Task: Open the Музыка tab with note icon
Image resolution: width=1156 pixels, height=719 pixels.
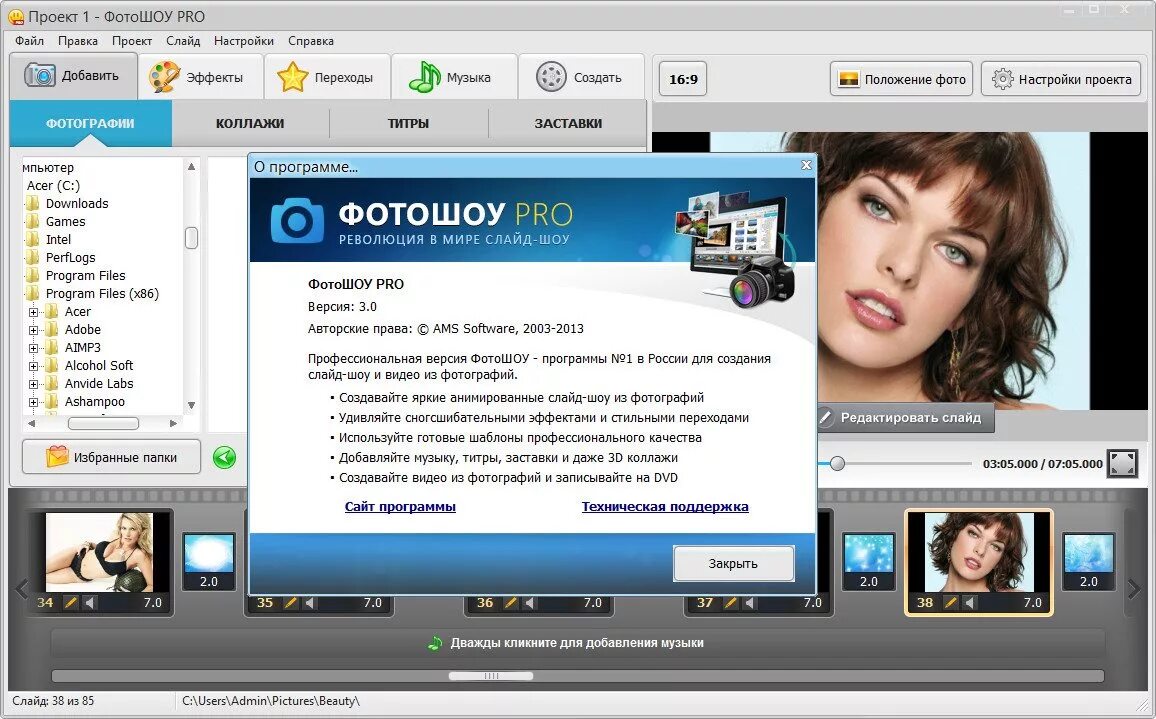Action: coord(454,77)
